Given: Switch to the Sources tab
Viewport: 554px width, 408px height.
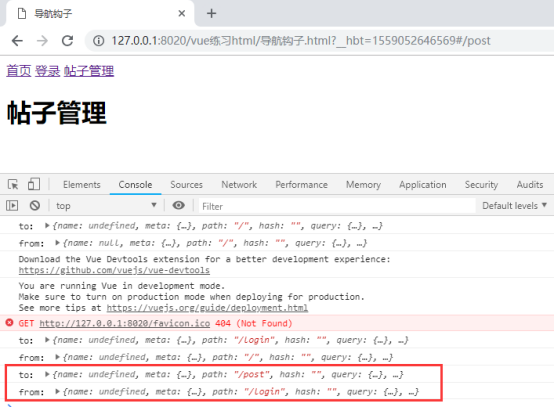Looking at the screenshot, I should [x=187, y=185].
